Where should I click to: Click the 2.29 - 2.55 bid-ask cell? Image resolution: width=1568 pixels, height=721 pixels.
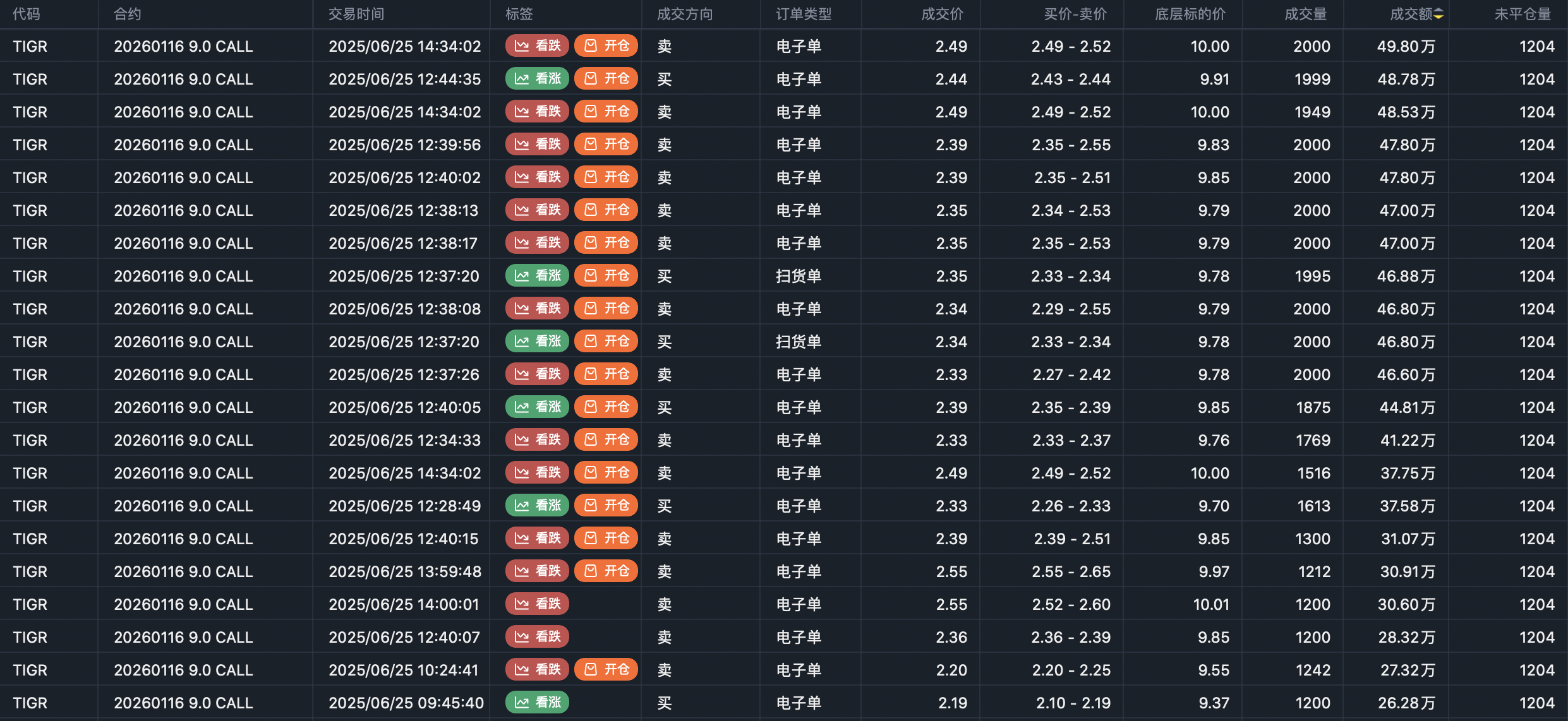coord(1071,309)
